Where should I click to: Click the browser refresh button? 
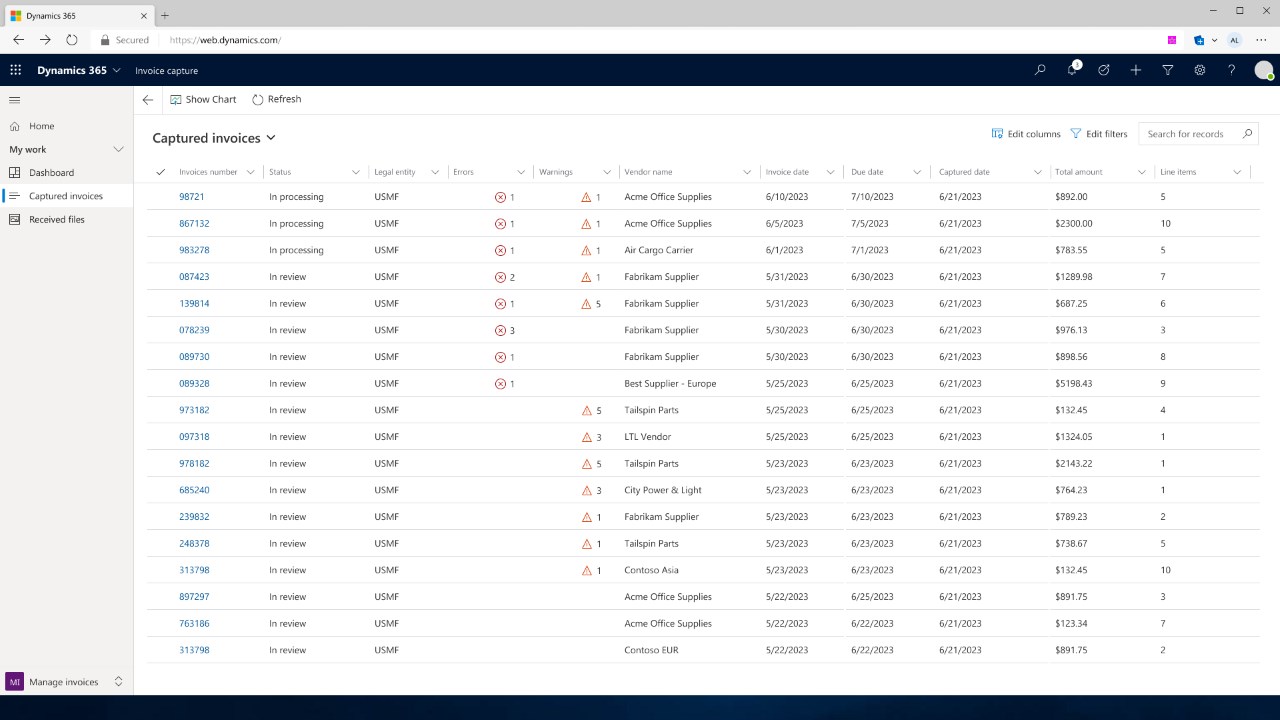click(72, 40)
